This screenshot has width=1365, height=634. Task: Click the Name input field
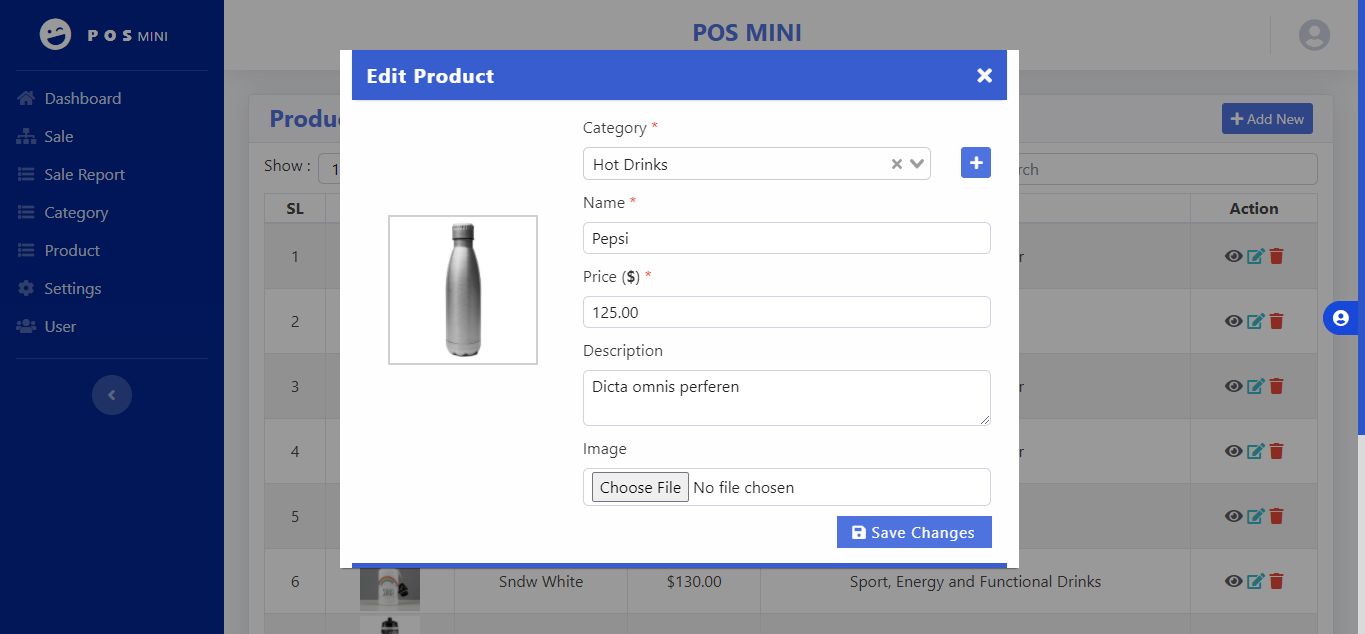pos(786,238)
